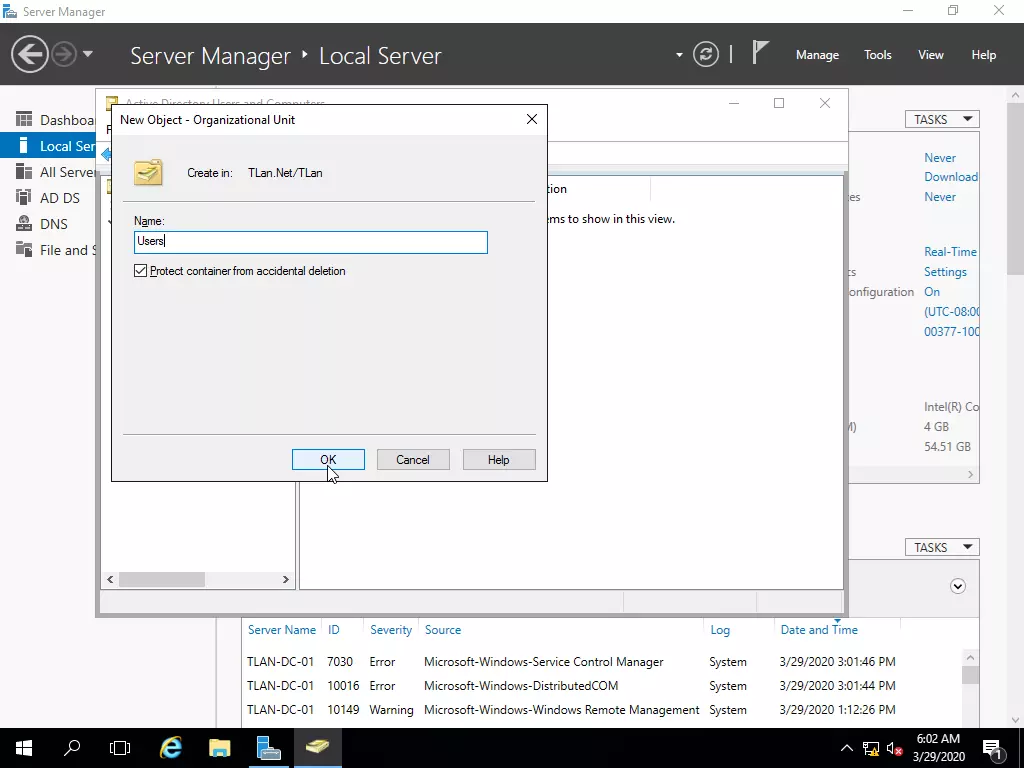
Task: Open the taskbar clock showing 6:02 AM
Action: (x=938, y=748)
